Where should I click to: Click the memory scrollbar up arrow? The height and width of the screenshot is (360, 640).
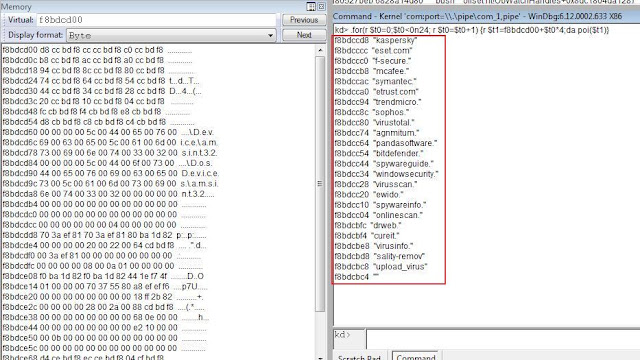(320, 50)
